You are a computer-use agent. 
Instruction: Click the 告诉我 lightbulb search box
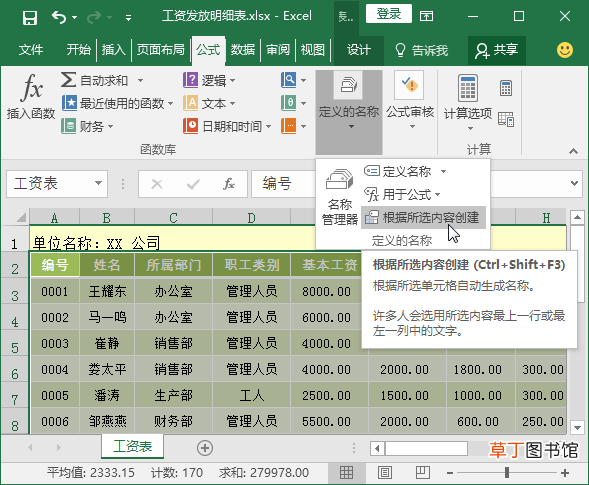[x=421, y=50]
